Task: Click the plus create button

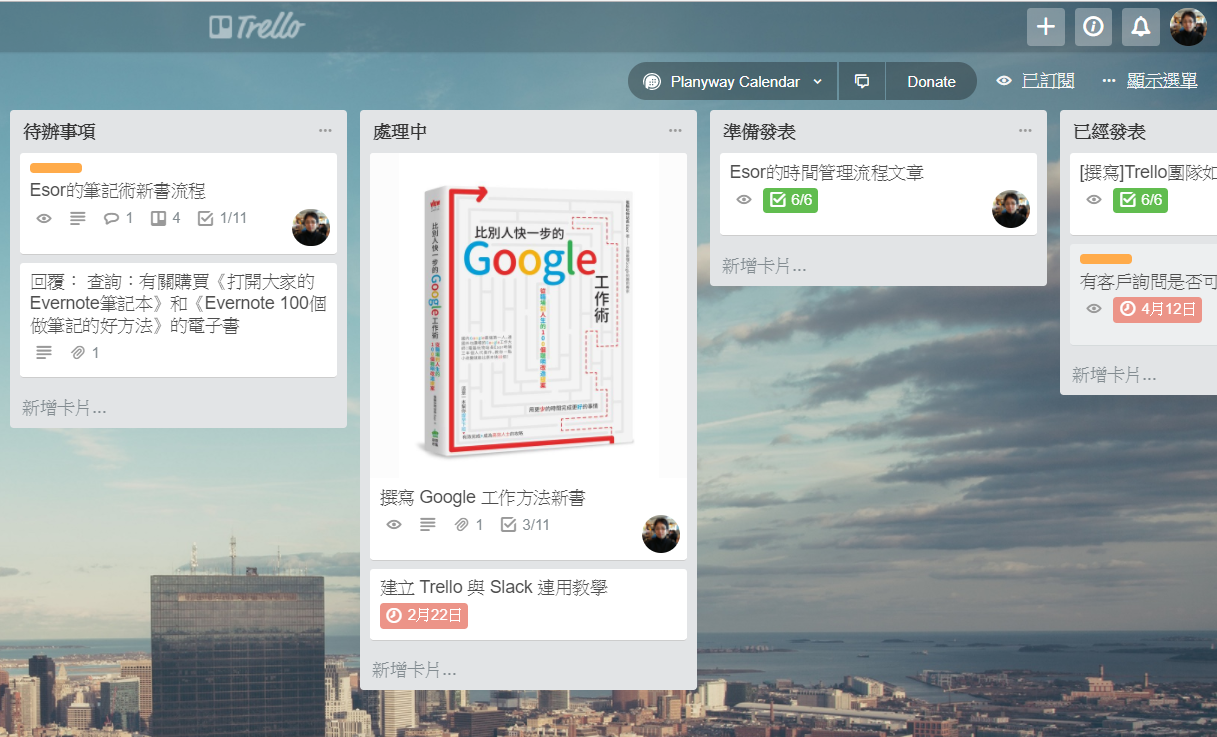Action: click(x=1045, y=27)
